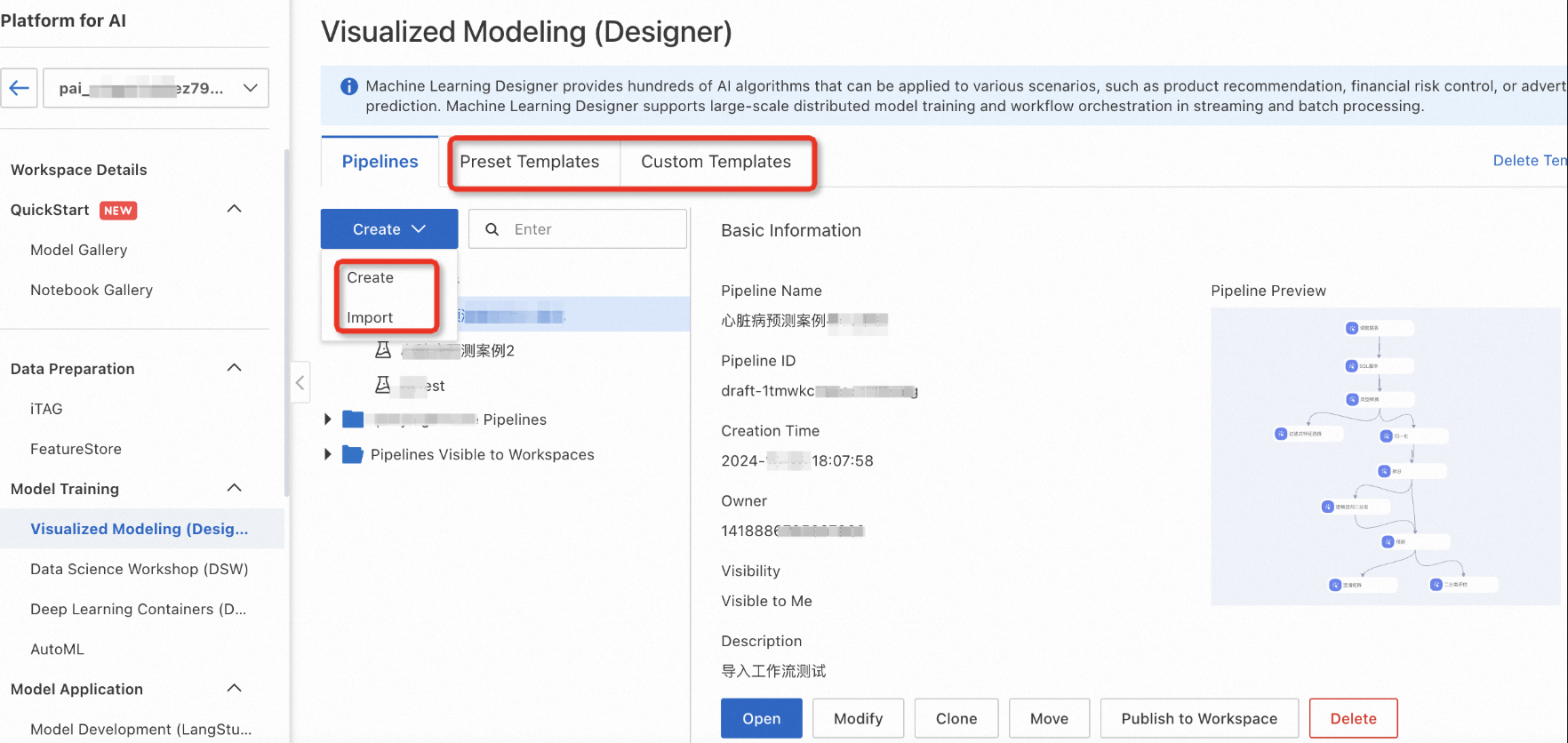This screenshot has height=743, width=1568.
Task: Open Workspace Details in the sidebar
Action: [x=79, y=170]
